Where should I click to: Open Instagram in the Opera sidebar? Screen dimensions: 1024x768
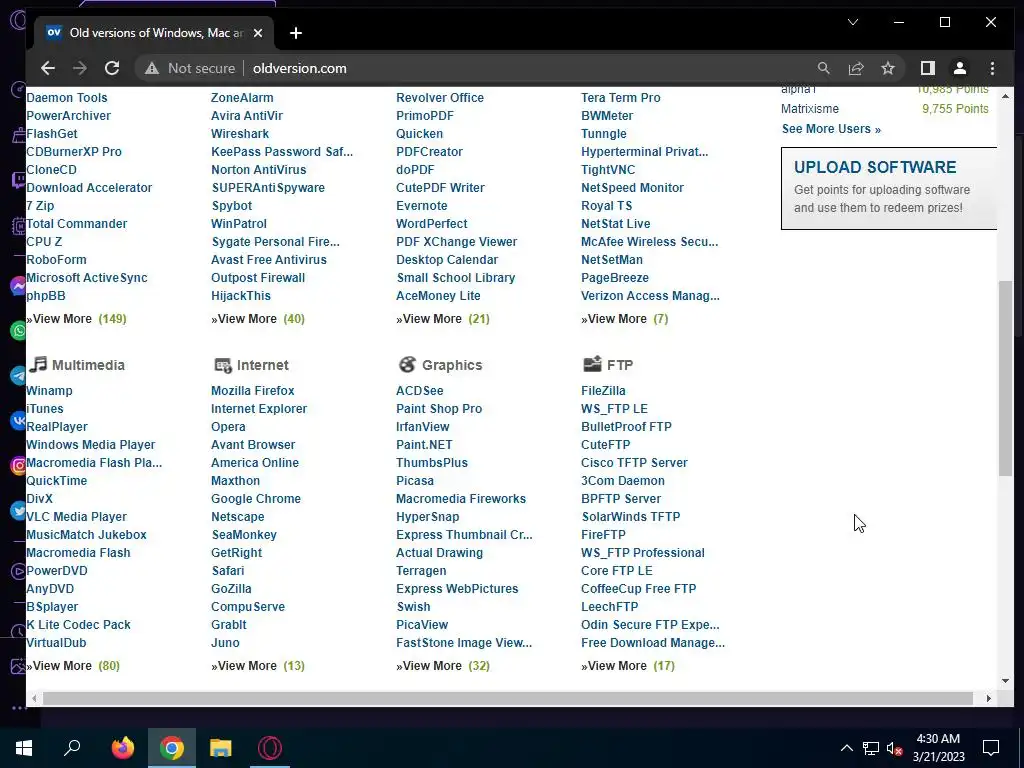tap(18, 466)
